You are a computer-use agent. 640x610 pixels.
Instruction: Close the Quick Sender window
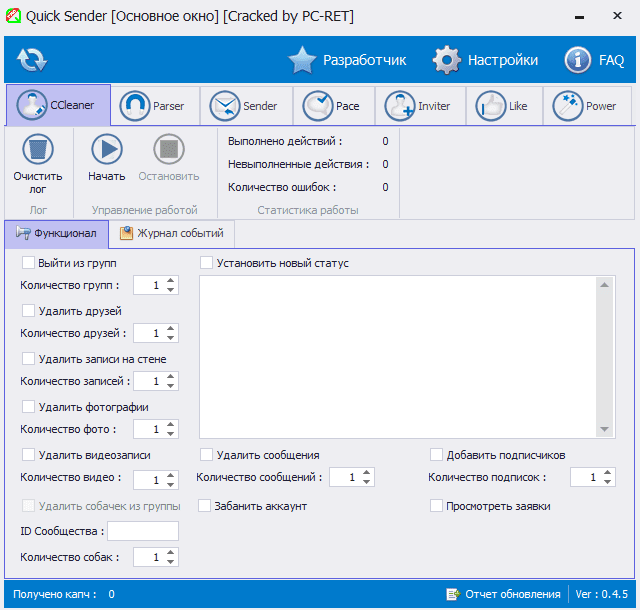[617, 16]
